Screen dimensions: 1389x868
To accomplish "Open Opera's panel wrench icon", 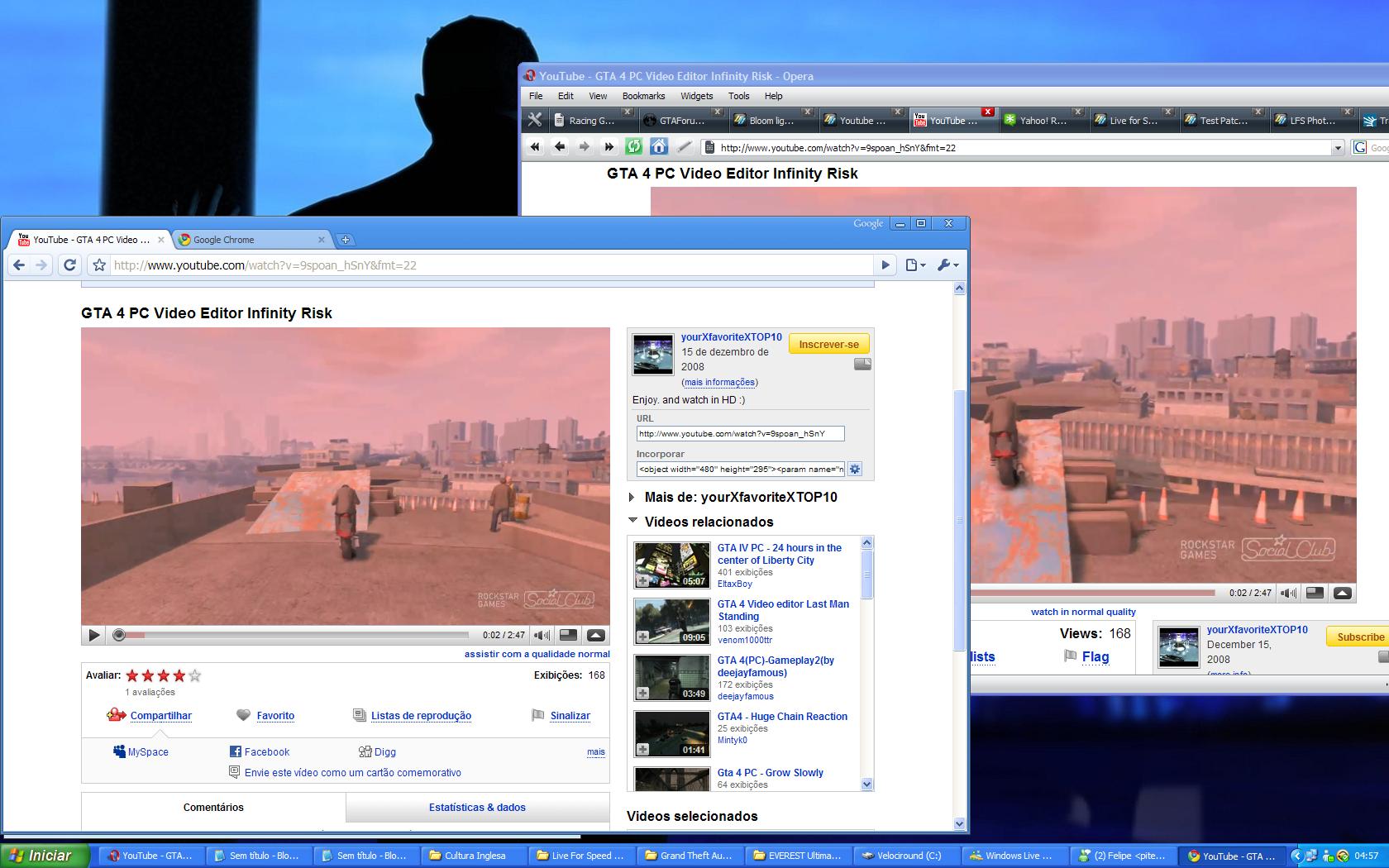I will pos(535,120).
